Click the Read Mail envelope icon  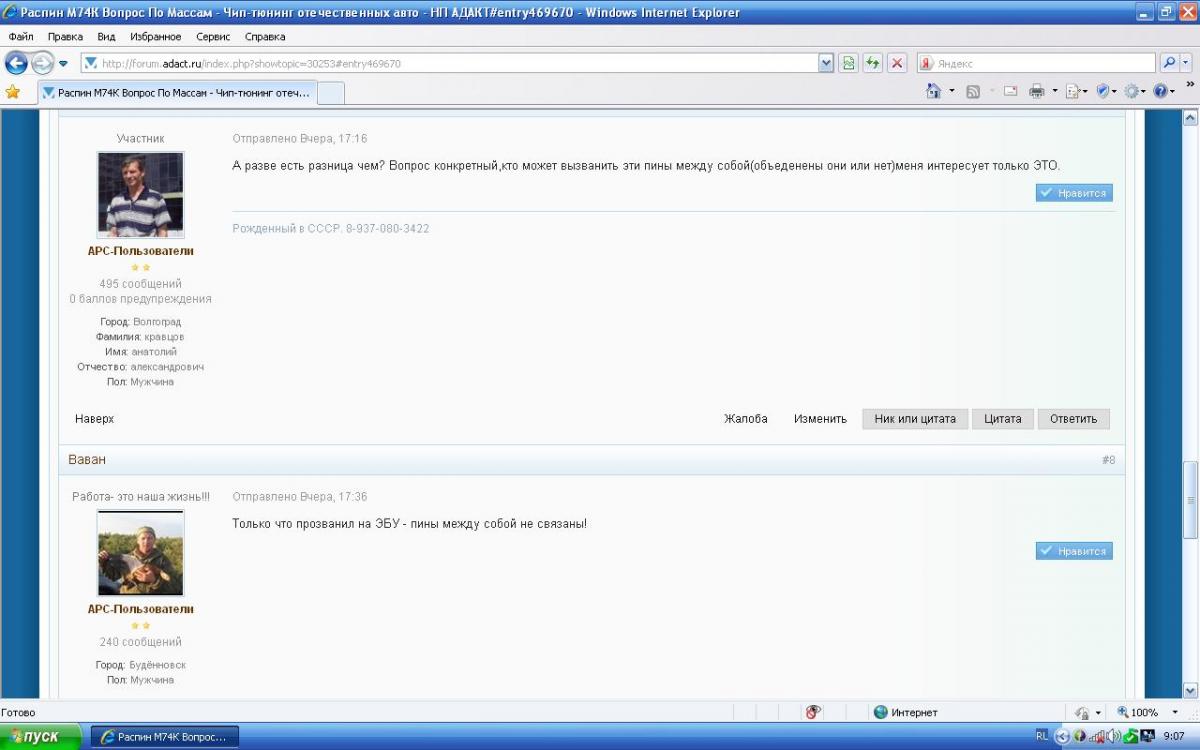click(x=1011, y=91)
